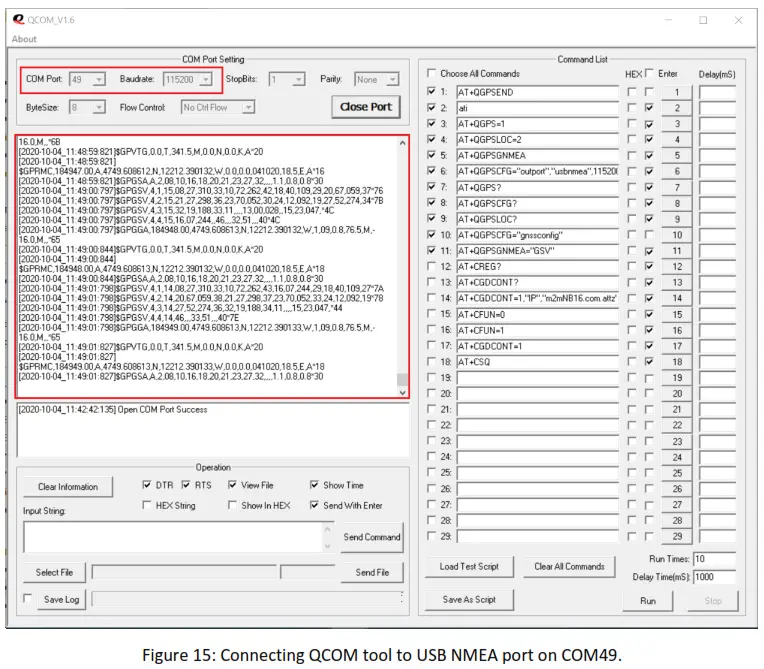The image size is (764, 669).
Task: Open the About menu
Action: tap(24, 39)
